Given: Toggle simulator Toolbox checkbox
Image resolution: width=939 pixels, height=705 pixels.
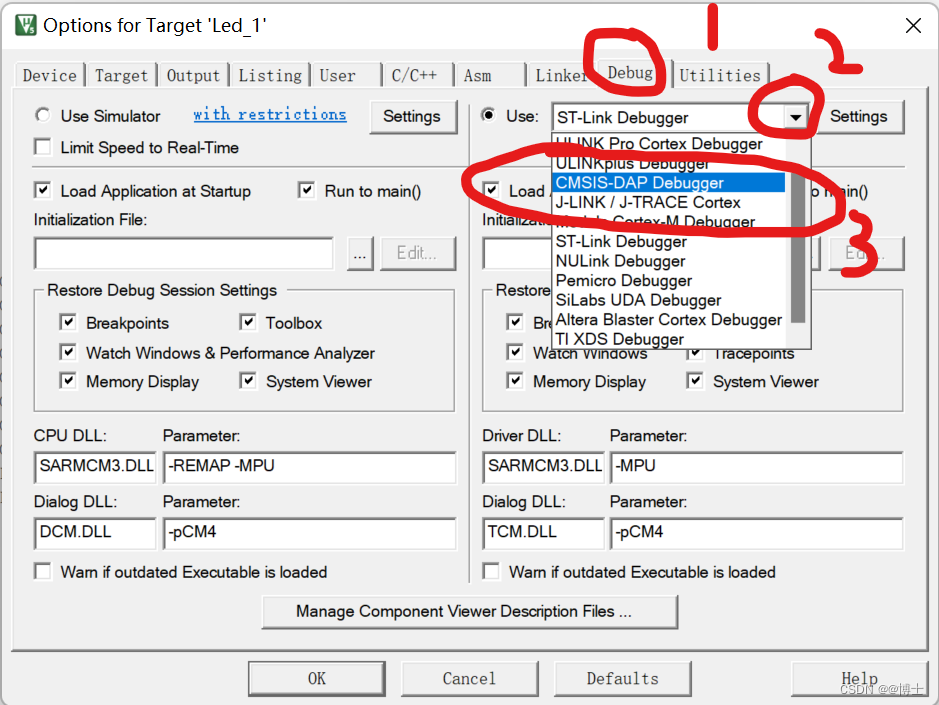Looking at the screenshot, I should pyautogui.click(x=247, y=322).
